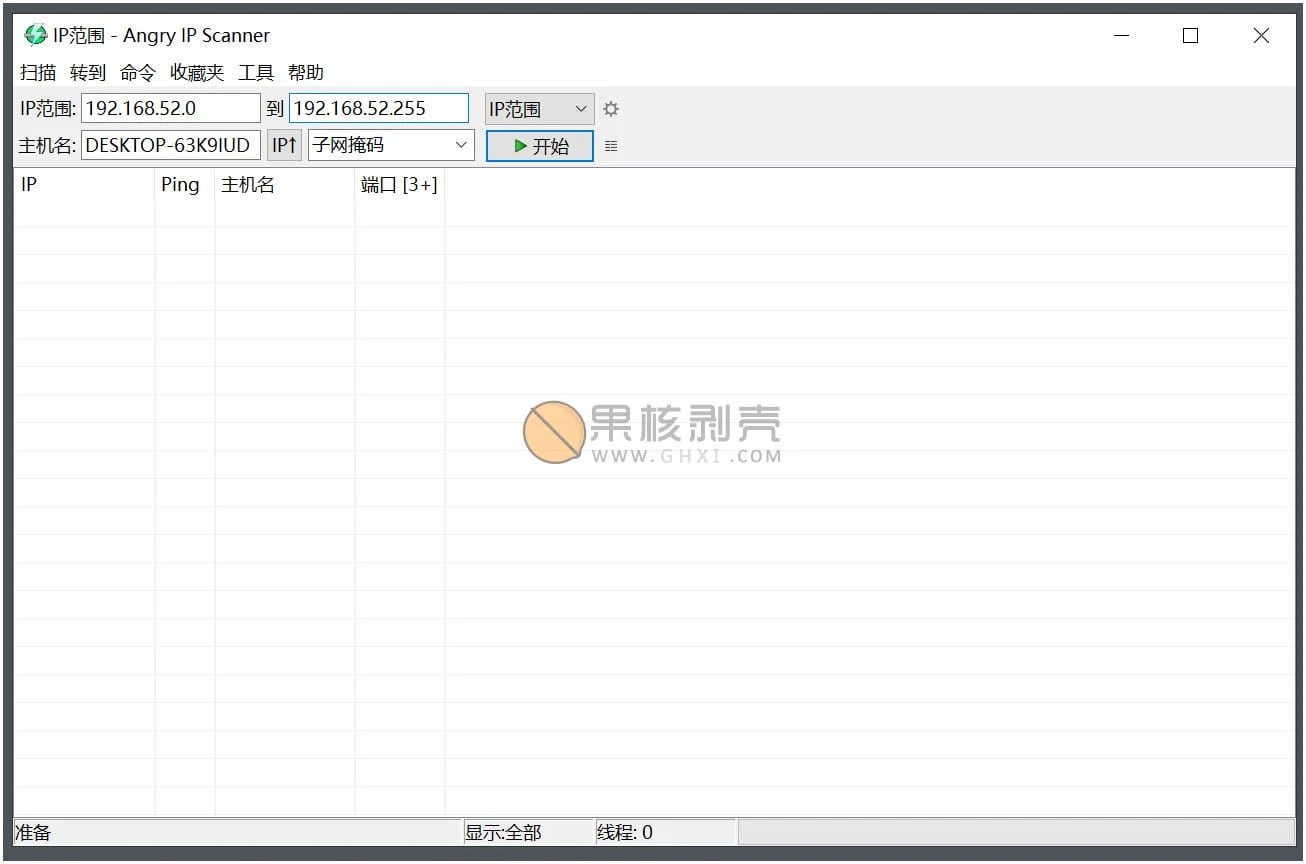Click the Angry IP Scanner title bar icon
This screenshot has height=864, width=1306.
pyautogui.click(x=36, y=35)
